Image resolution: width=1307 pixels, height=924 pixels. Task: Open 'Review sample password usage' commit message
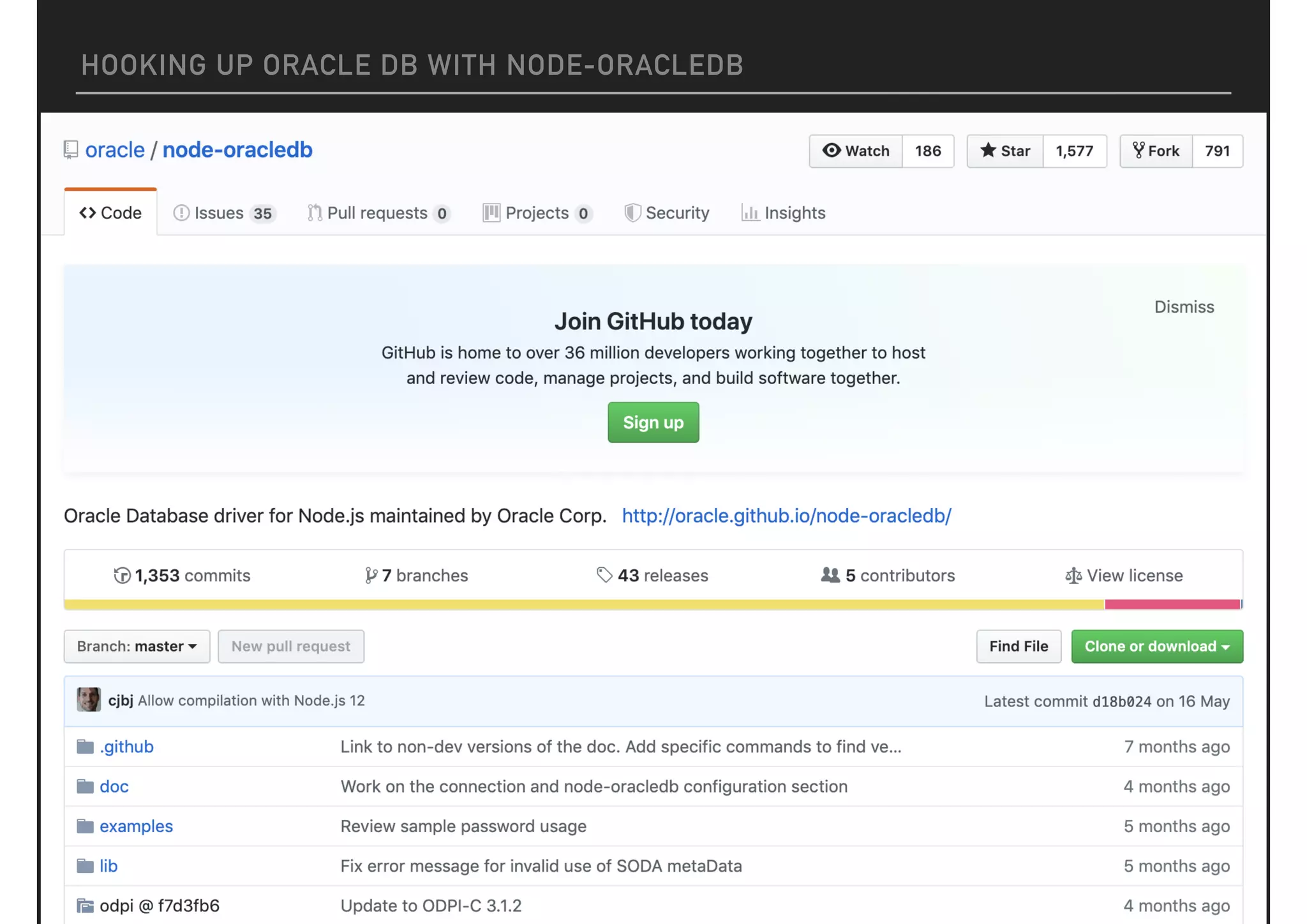[x=463, y=826]
